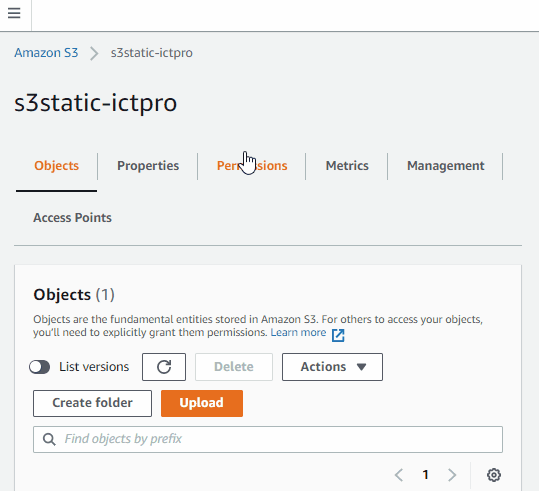Open the hamburger navigation menu
The width and height of the screenshot is (539, 491).
(14, 13)
